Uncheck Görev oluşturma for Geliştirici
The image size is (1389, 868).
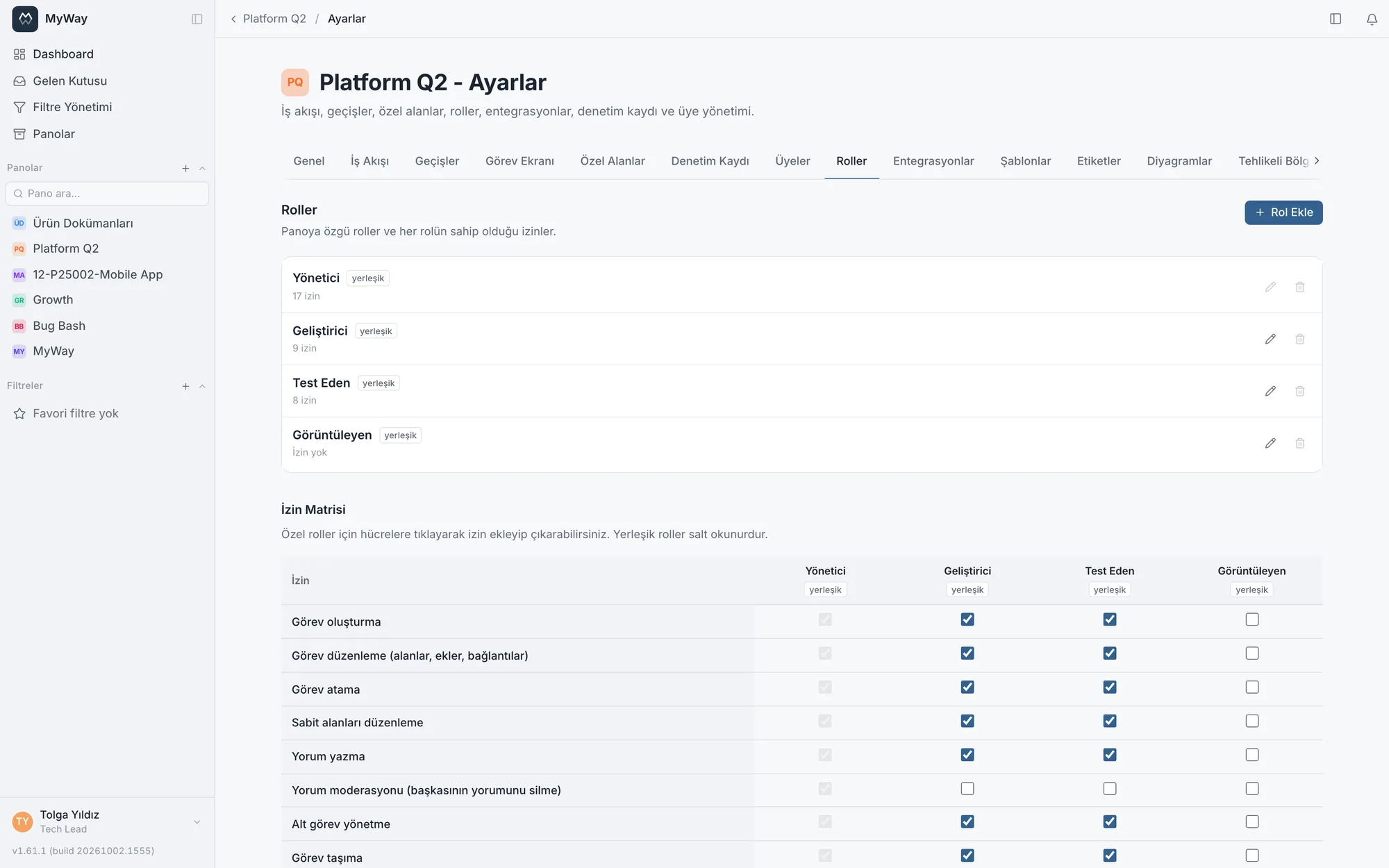[x=967, y=619]
